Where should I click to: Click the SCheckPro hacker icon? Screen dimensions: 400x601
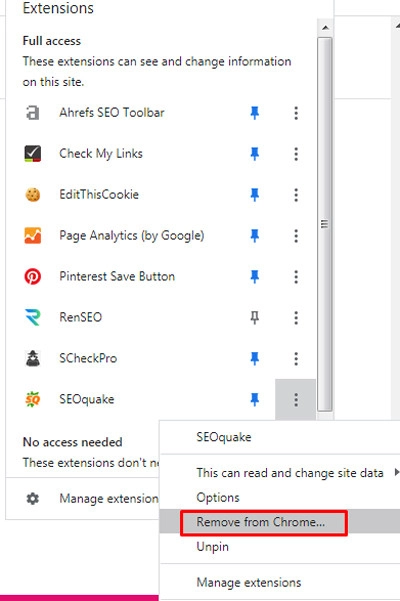pyautogui.click(x=33, y=358)
